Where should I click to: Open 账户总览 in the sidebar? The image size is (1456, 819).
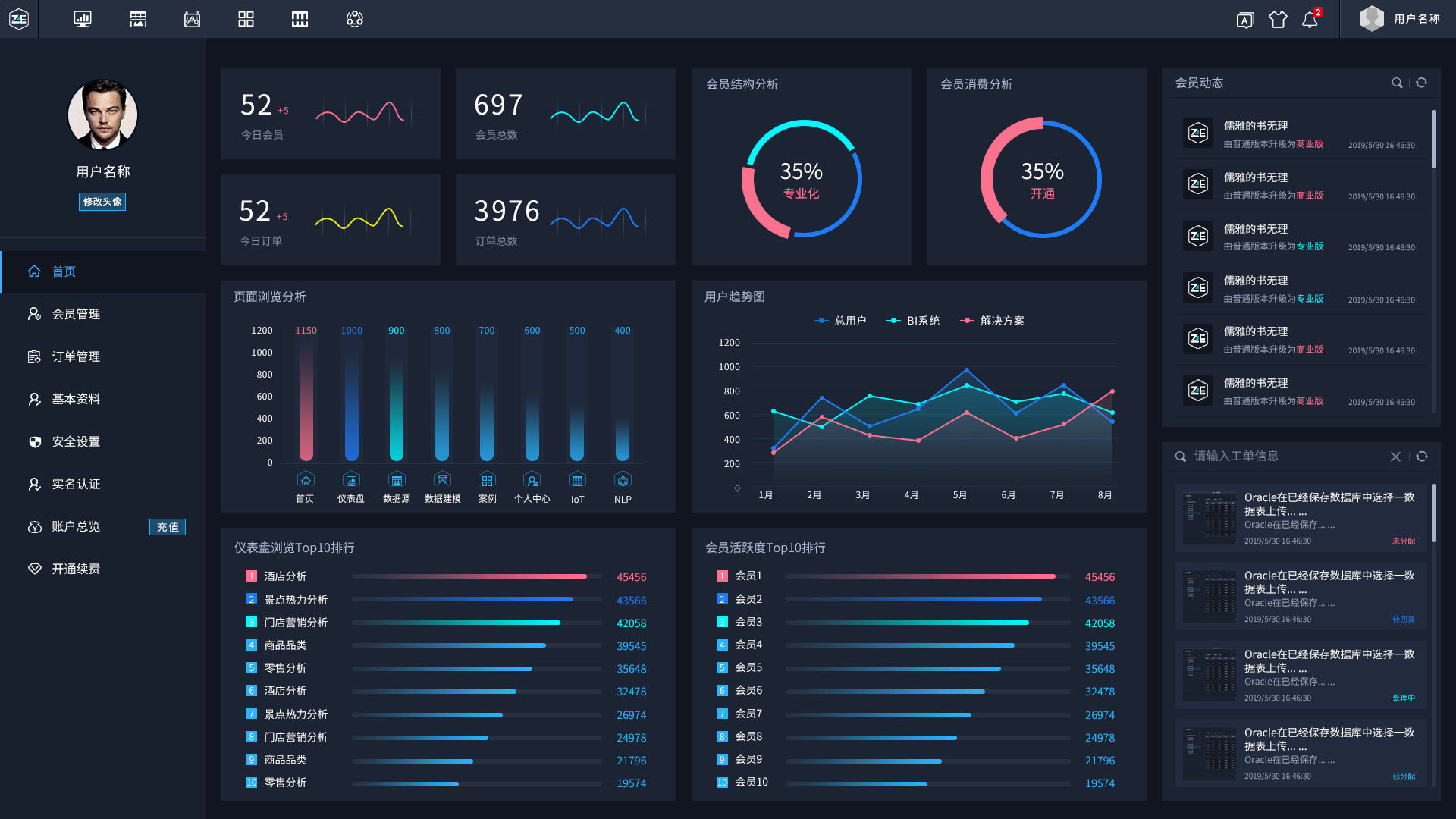[x=76, y=526]
